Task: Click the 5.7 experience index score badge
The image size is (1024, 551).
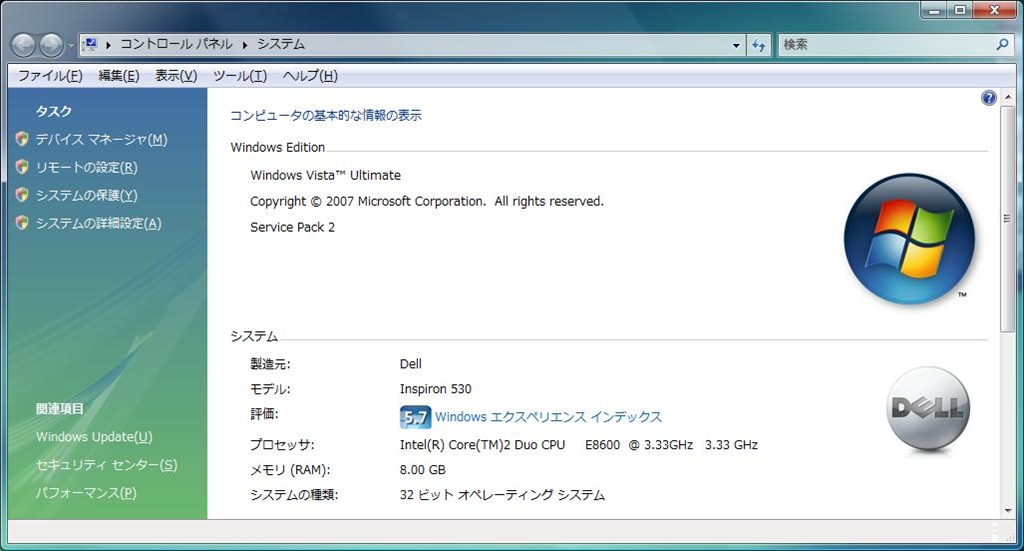Action: click(415, 417)
